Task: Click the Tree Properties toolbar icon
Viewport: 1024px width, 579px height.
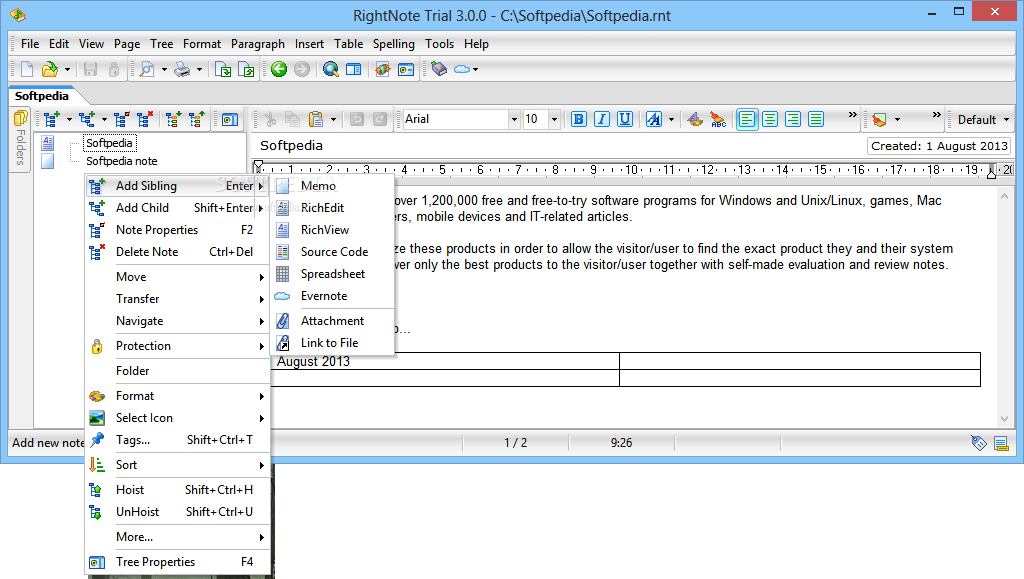Action: point(229,119)
